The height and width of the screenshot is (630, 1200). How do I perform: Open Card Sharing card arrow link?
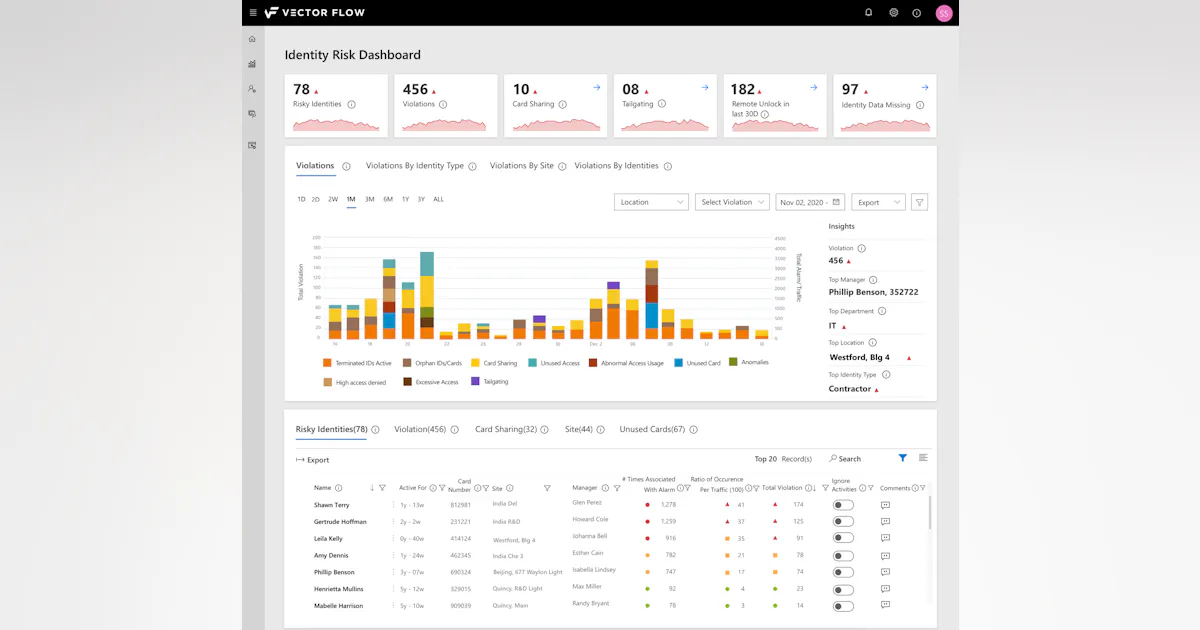597,87
